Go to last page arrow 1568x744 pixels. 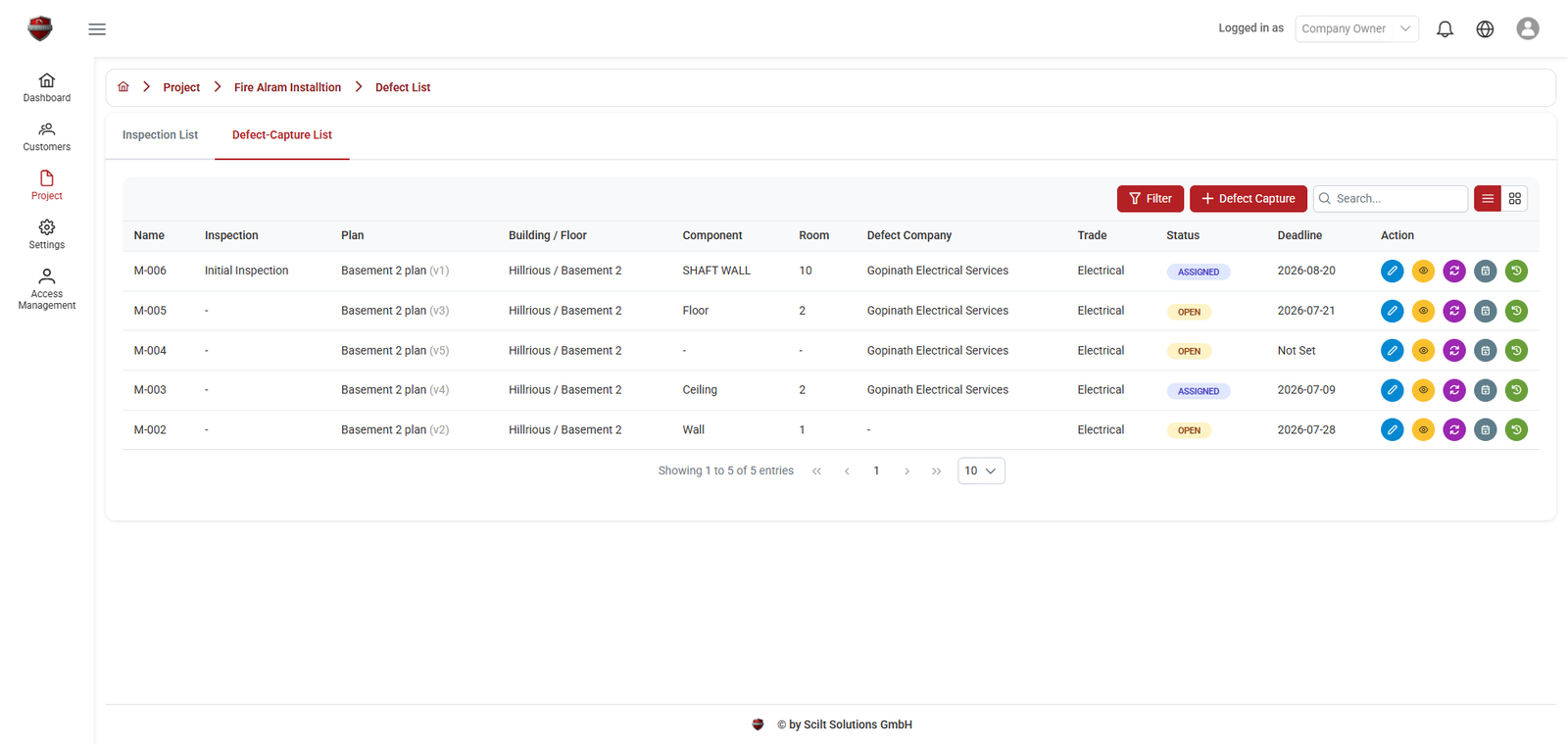(x=937, y=471)
